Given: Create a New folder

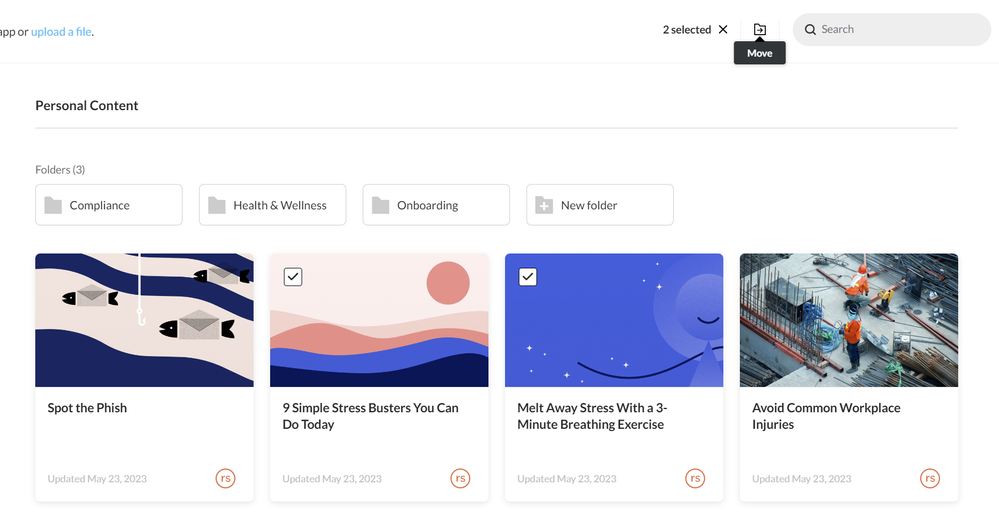Looking at the screenshot, I should (599, 205).
